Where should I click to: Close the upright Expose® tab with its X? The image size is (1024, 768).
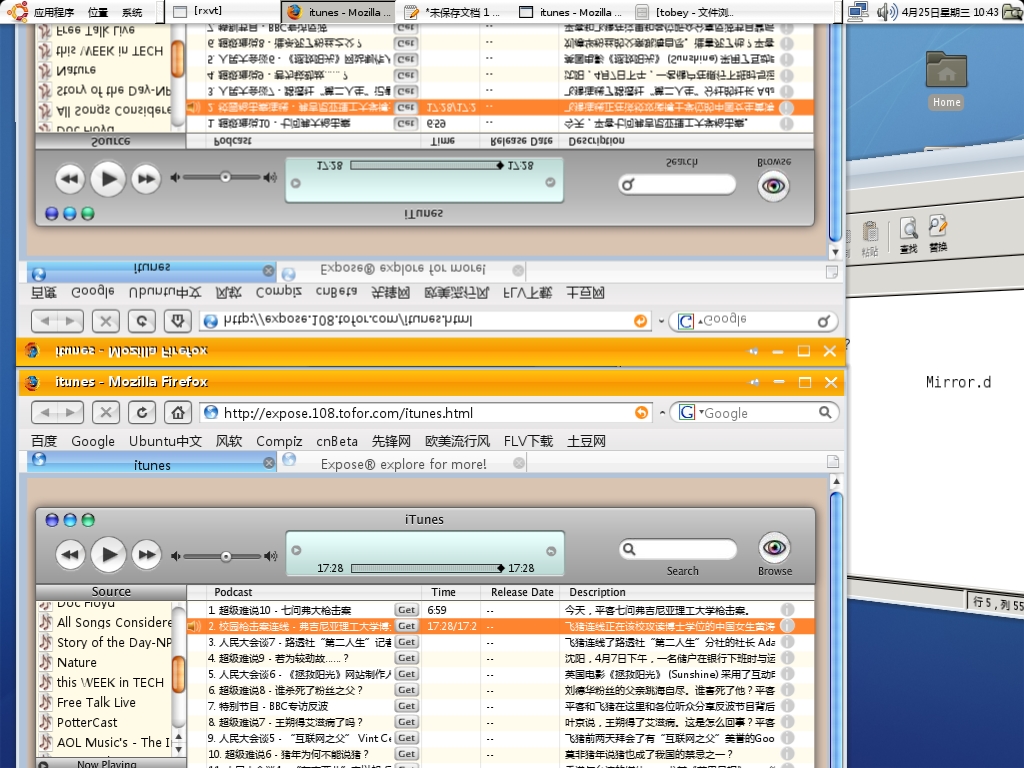pos(519,463)
